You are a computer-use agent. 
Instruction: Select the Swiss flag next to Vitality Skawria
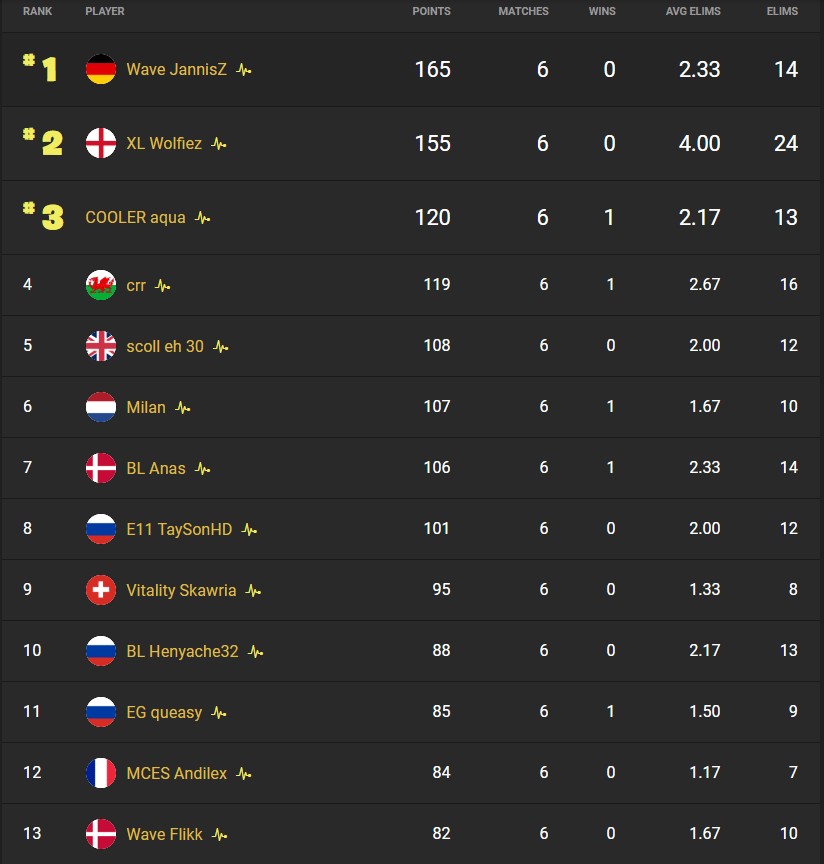click(101, 590)
